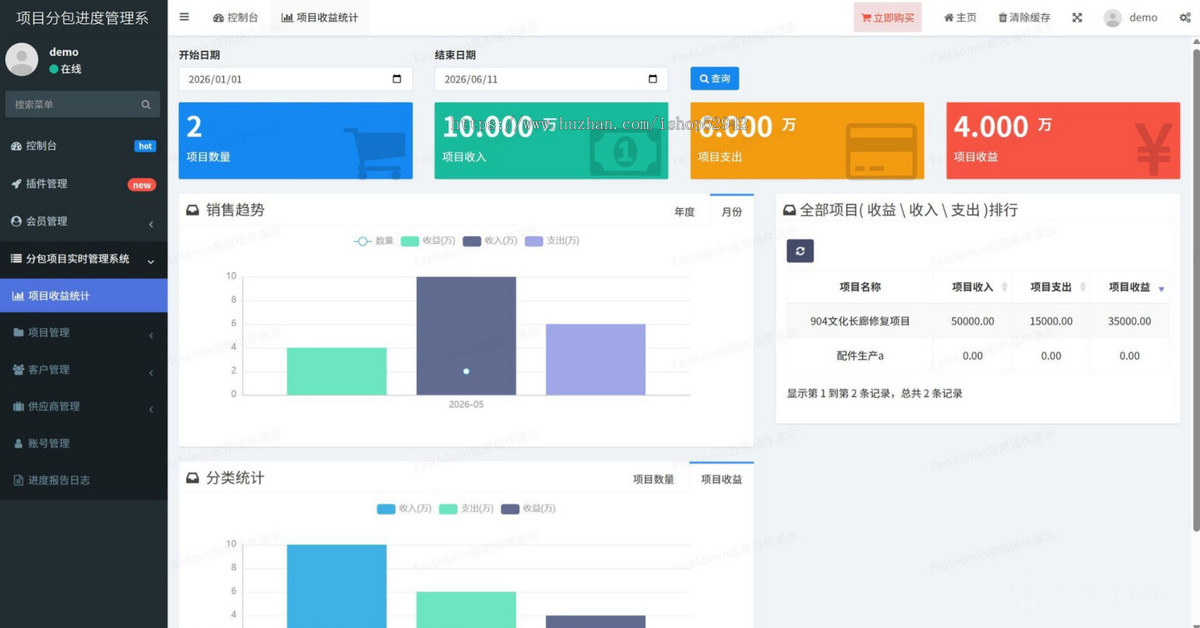Toggle 收入(万) legend in 分类统计 chart
1200x628 pixels.
[x=404, y=509]
